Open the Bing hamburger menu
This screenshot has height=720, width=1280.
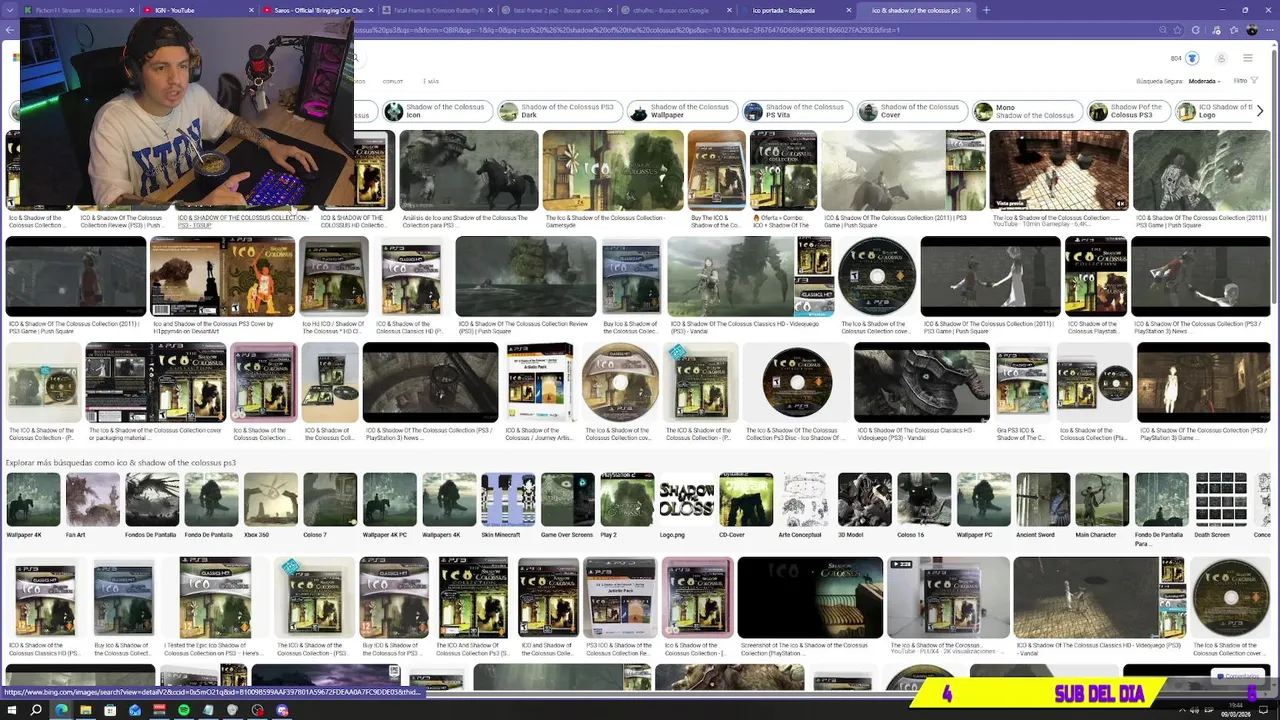(x=1248, y=58)
